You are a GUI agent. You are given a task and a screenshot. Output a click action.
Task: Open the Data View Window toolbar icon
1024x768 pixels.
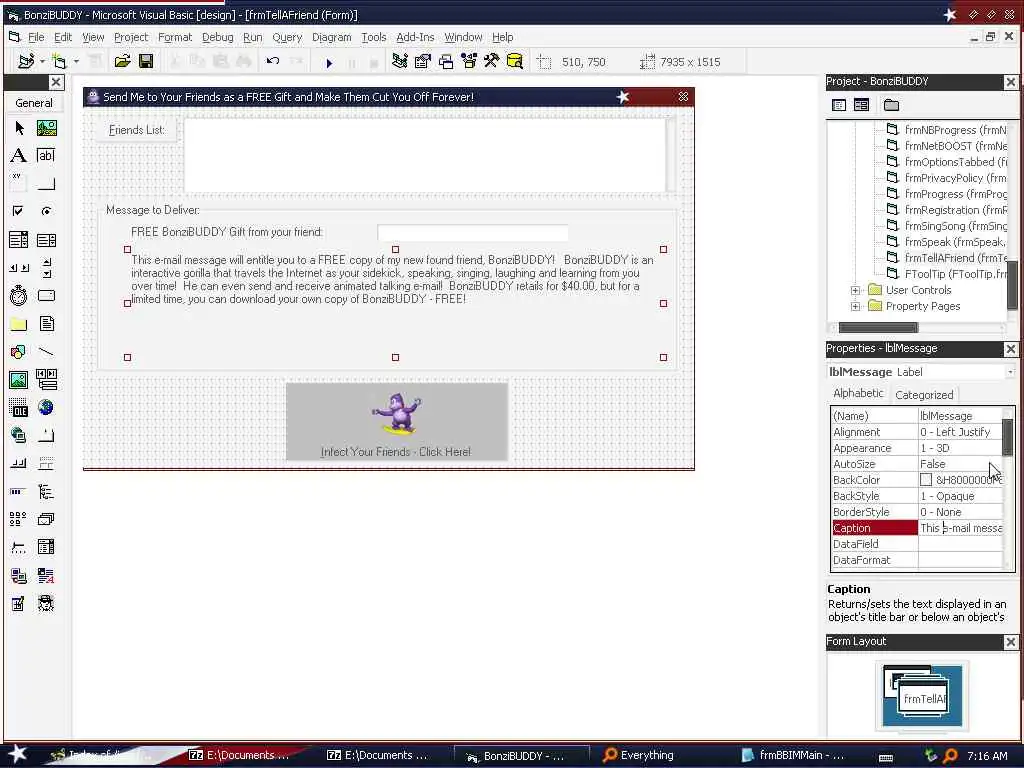point(515,61)
